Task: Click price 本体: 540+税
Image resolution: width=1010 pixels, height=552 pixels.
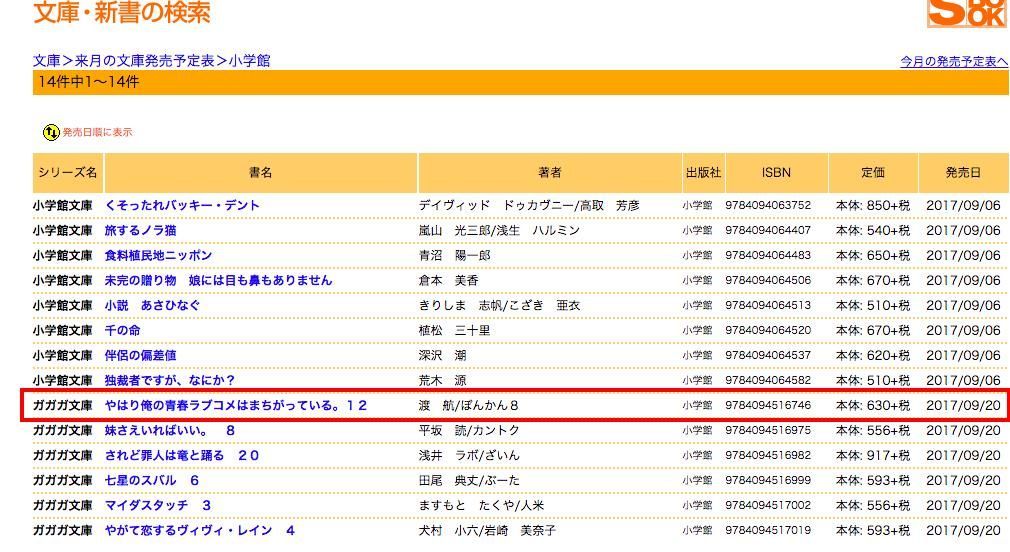Action: pyautogui.click(x=873, y=231)
